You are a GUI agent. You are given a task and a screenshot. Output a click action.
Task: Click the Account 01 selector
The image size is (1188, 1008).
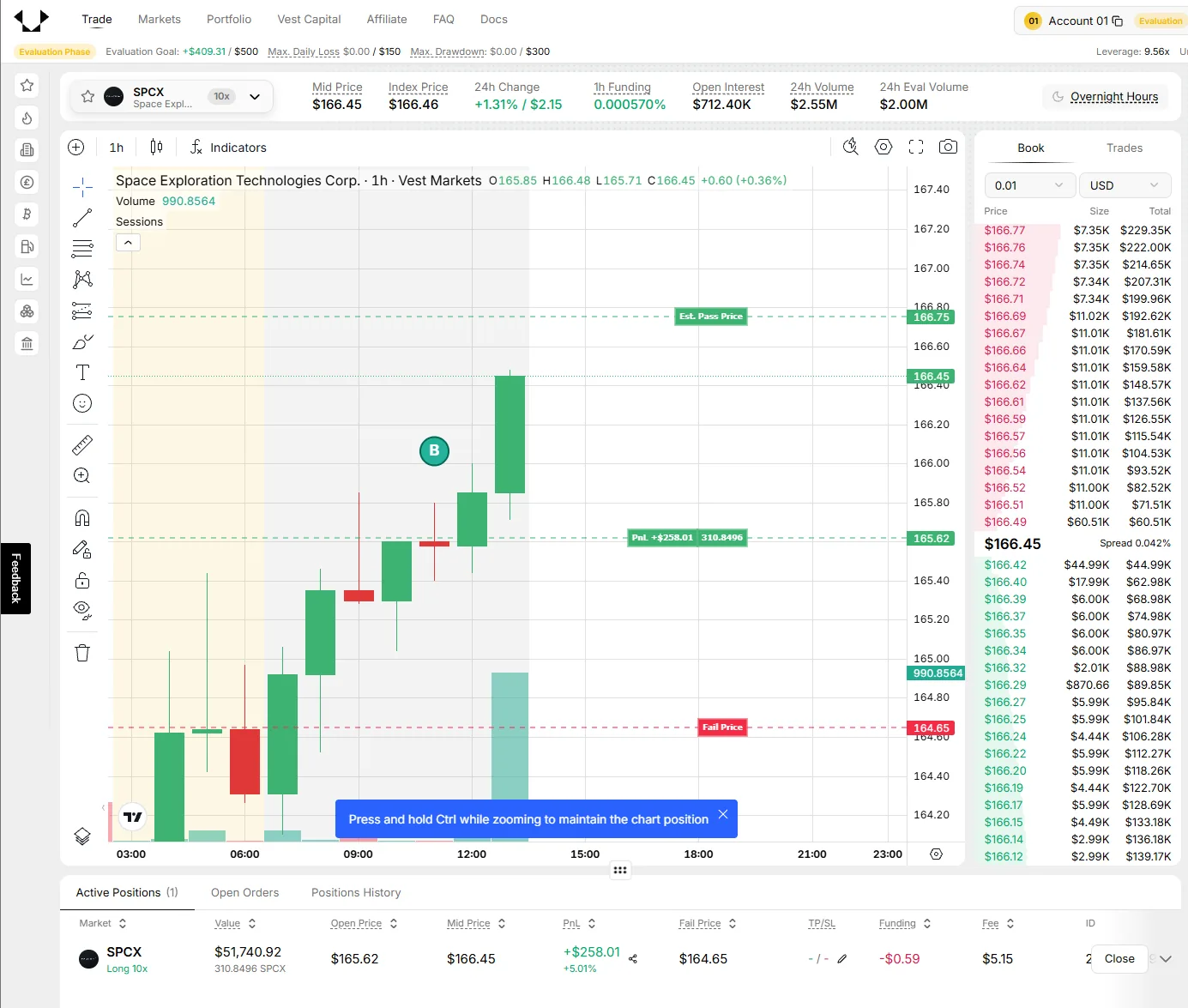(1079, 21)
